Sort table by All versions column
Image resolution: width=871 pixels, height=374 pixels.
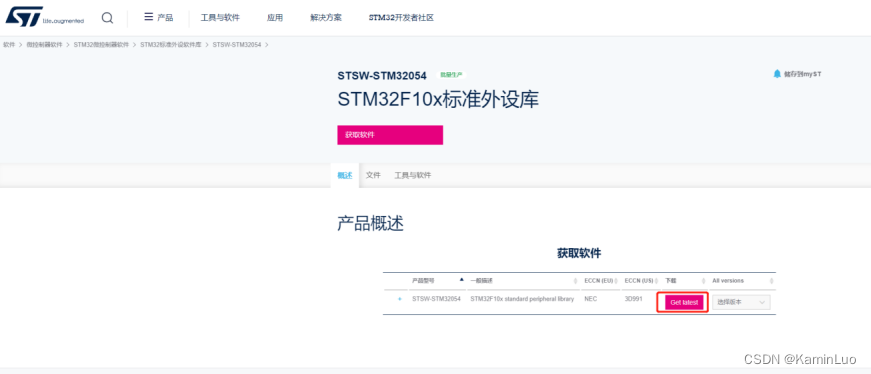tap(742, 281)
